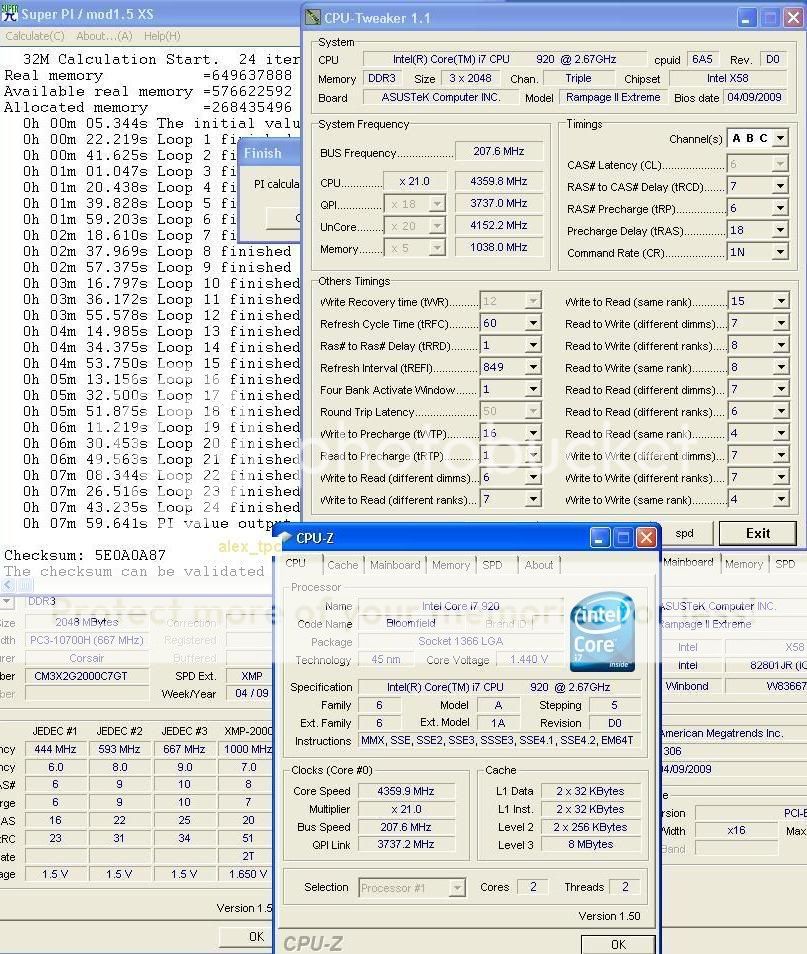Open the About...(A) menu in Super PI
This screenshot has height=954, width=807.
[104, 36]
